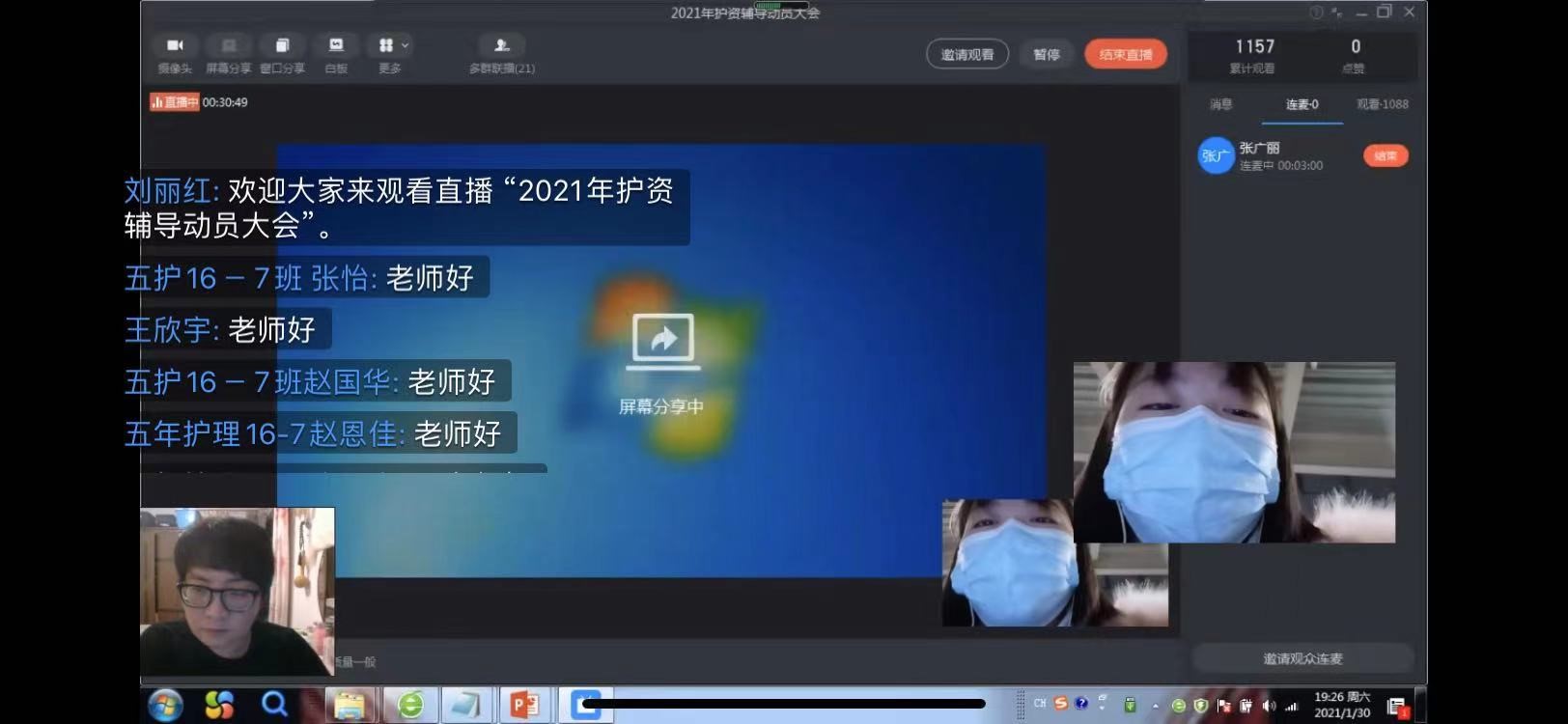Click the invite audience to connect (邀请观众连麦) button
Image resolution: width=1568 pixels, height=724 pixels.
(x=1302, y=658)
